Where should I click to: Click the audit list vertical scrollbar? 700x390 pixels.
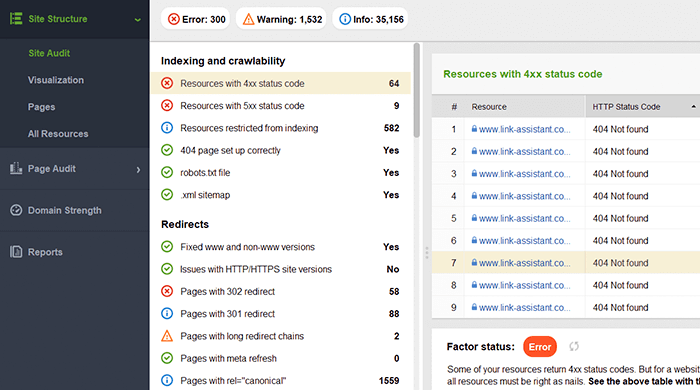(x=417, y=90)
